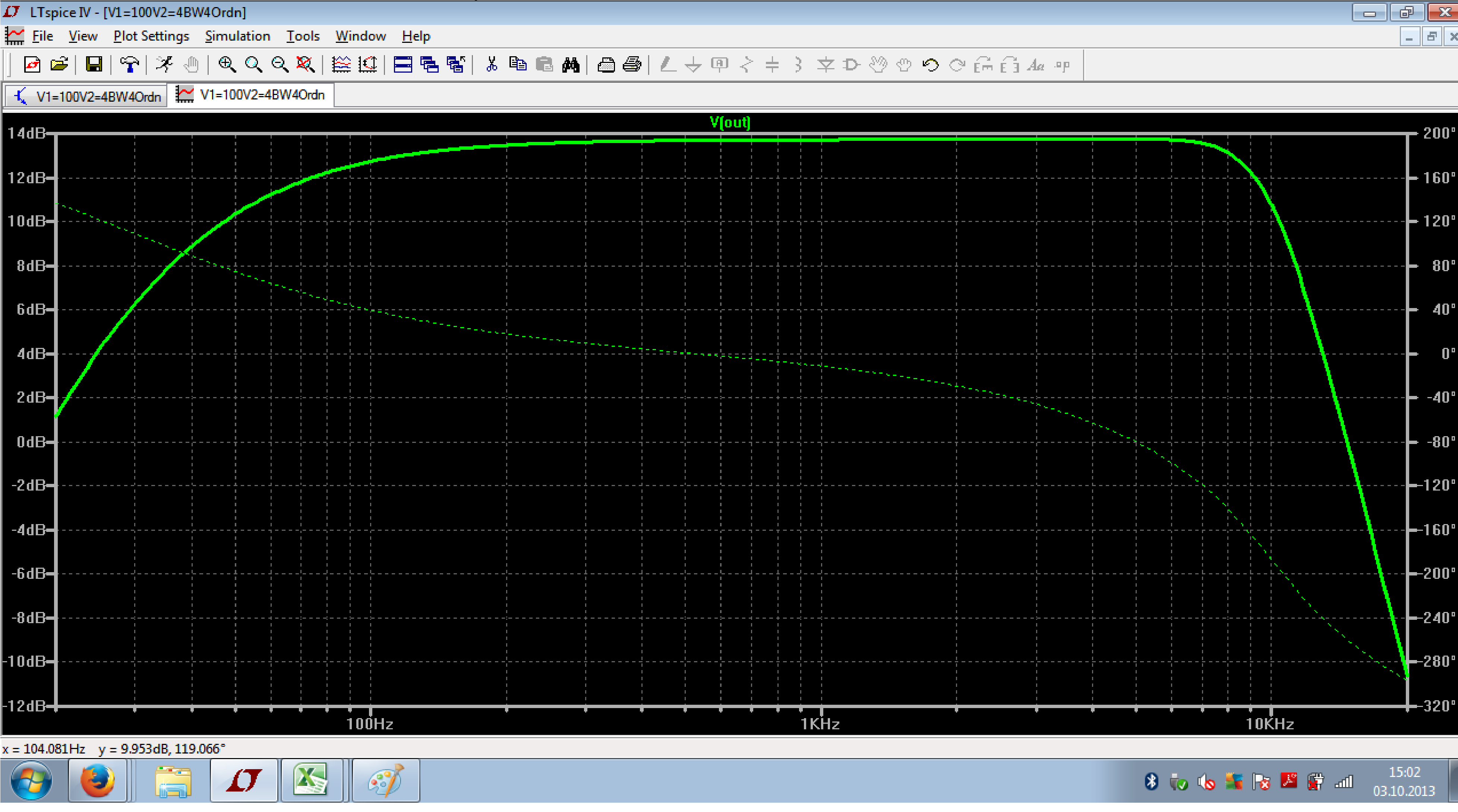Viewport: 1458px width, 812px height.
Task: Click the Cascade windows icon
Action: [x=430, y=64]
